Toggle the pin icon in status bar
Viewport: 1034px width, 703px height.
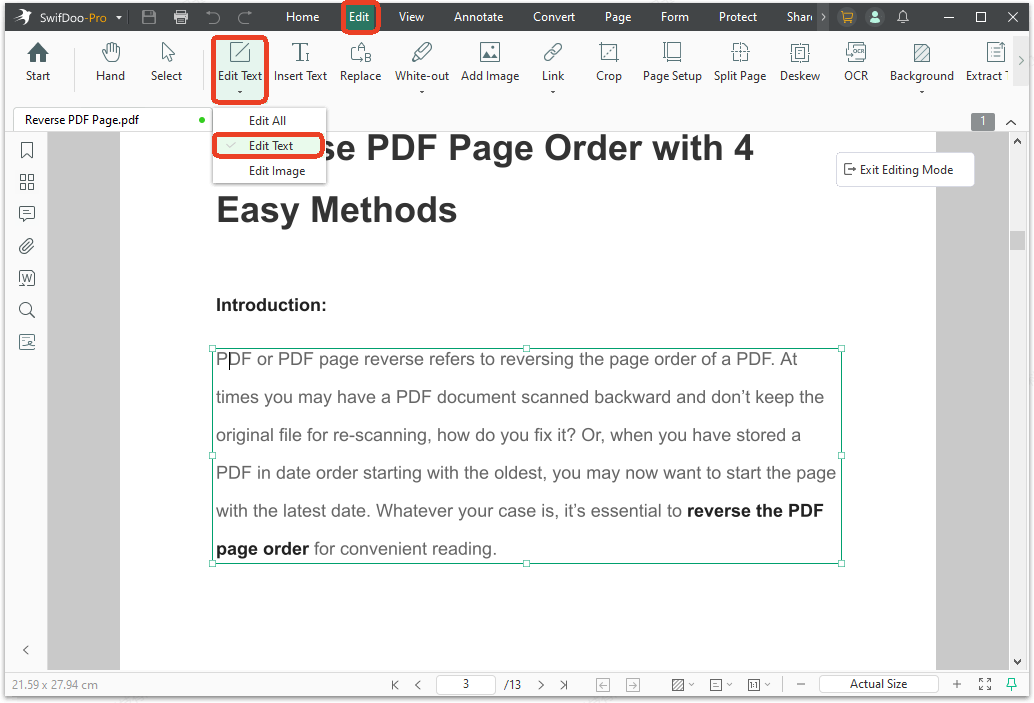click(x=1012, y=685)
